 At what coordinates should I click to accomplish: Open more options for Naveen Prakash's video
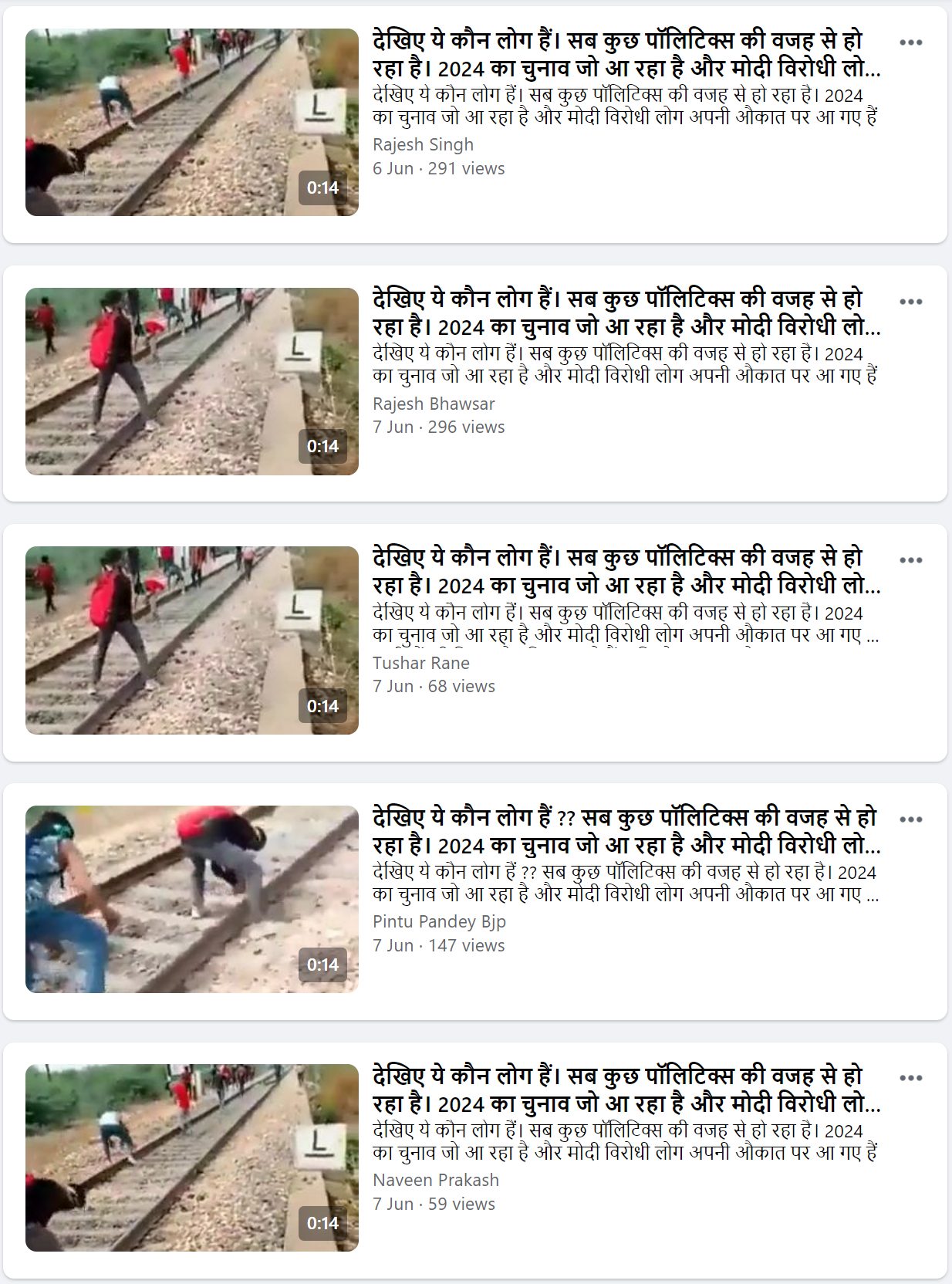click(x=911, y=1078)
